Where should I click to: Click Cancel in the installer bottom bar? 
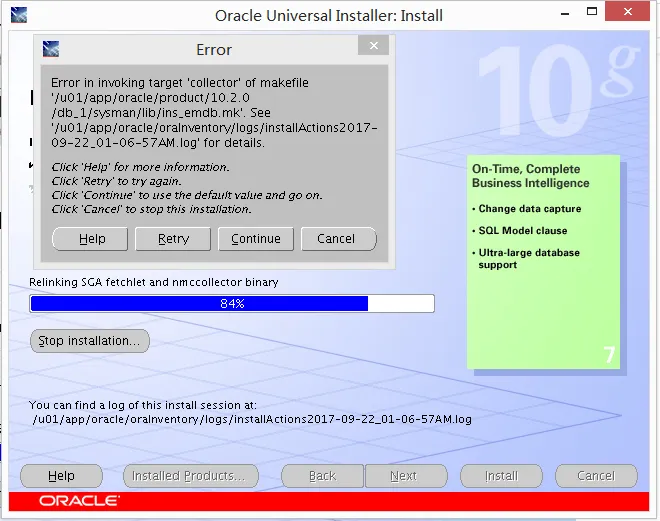point(596,476)
